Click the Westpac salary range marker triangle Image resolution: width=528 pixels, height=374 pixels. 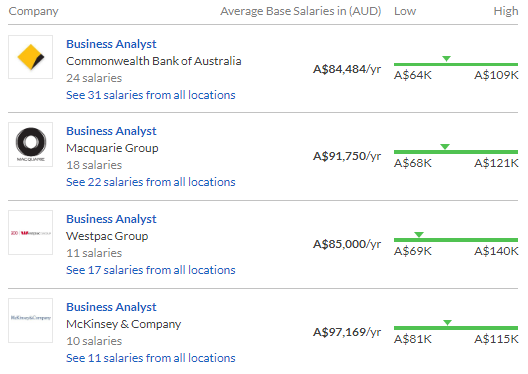click(x=419, y=234)
